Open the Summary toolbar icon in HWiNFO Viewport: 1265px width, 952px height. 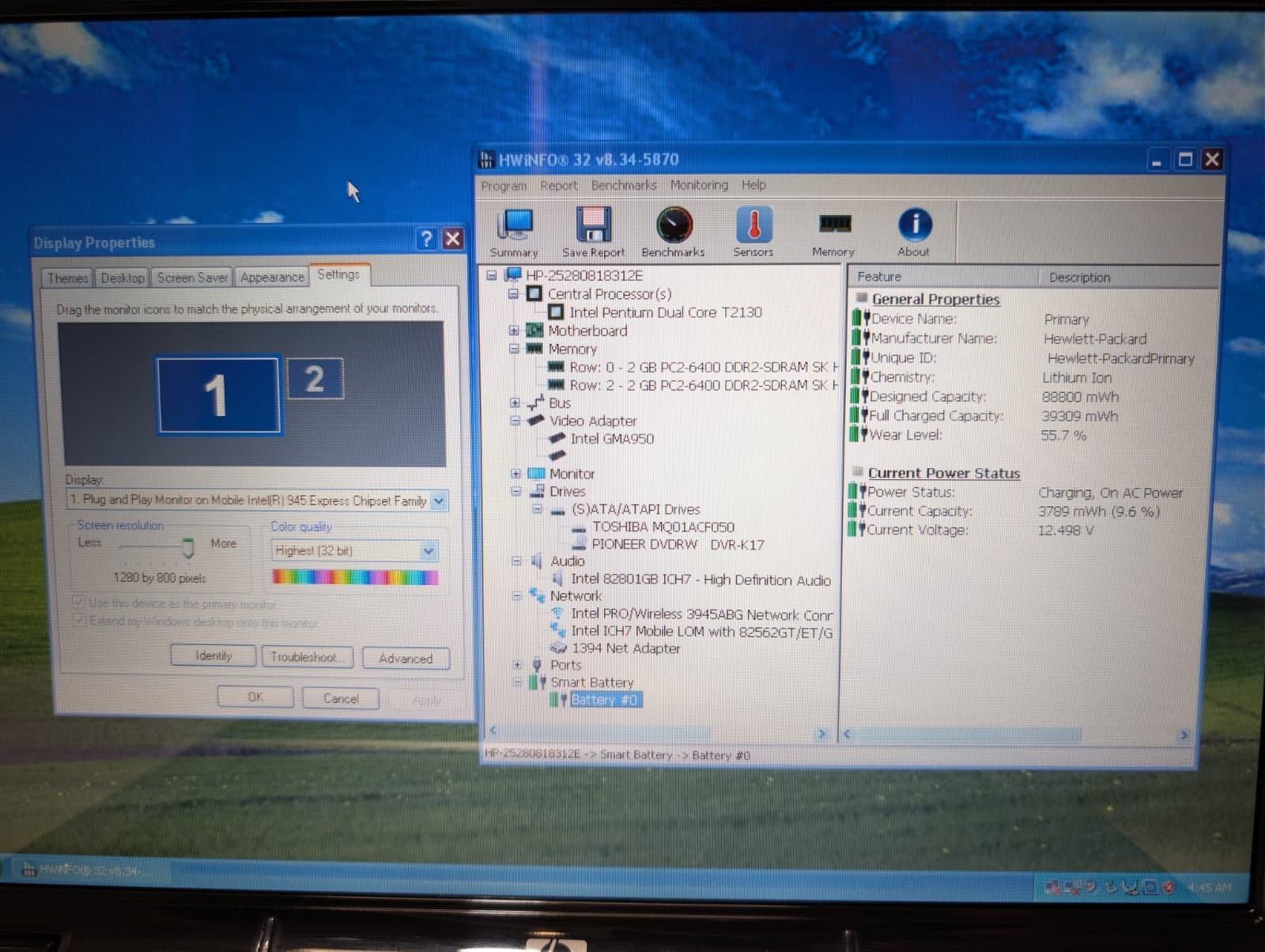515,232
